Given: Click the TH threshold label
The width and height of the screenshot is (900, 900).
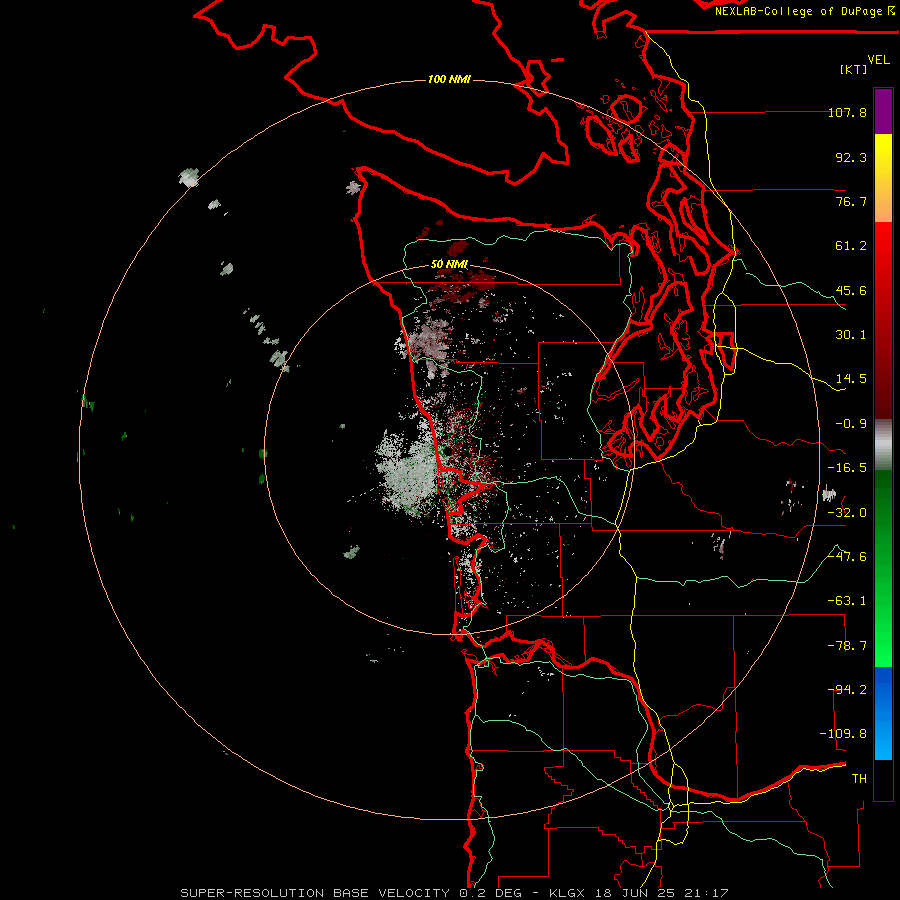Looking at the screenshot, I should (x=859, y=779).
